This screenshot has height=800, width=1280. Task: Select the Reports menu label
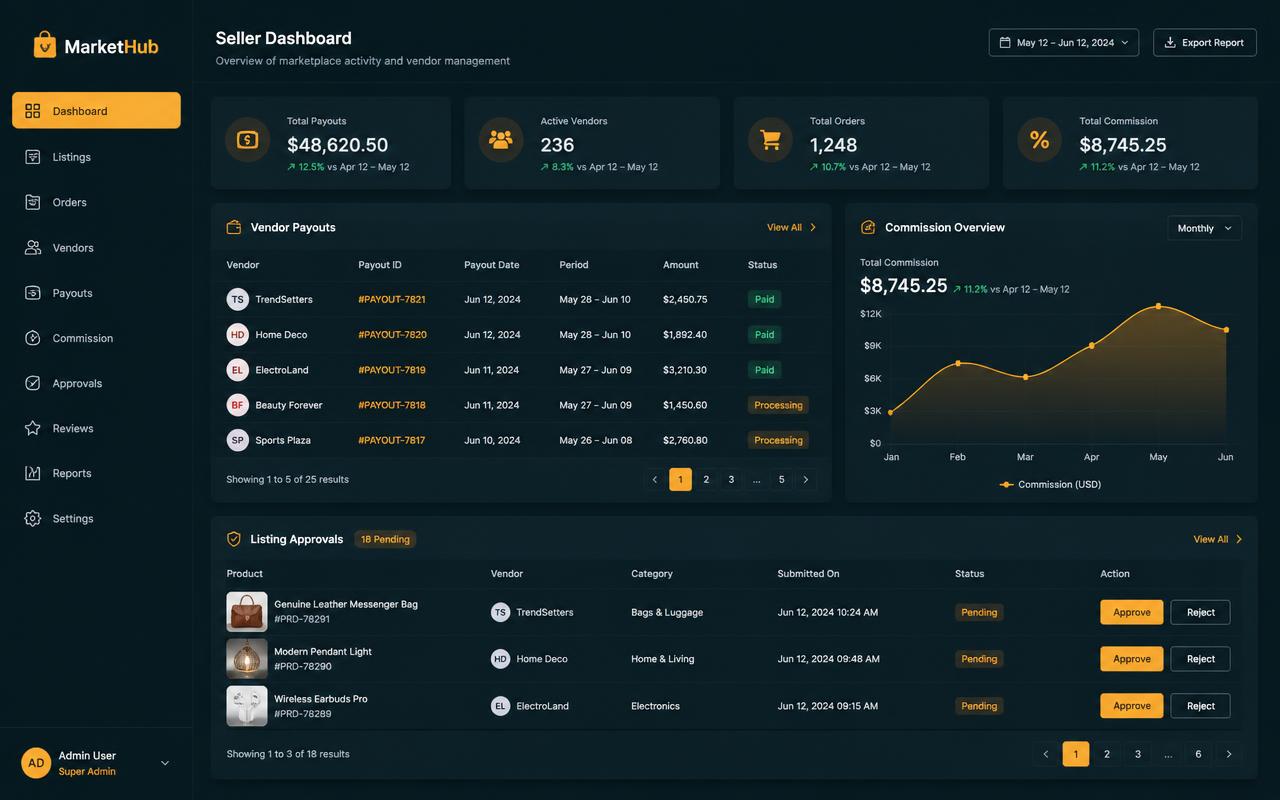point(72,473)
